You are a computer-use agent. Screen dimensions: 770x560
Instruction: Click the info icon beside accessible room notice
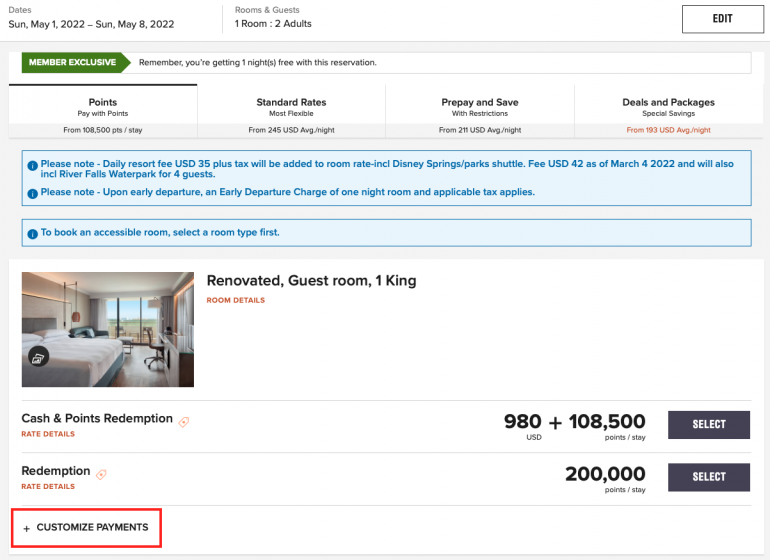tap(33, 233)
